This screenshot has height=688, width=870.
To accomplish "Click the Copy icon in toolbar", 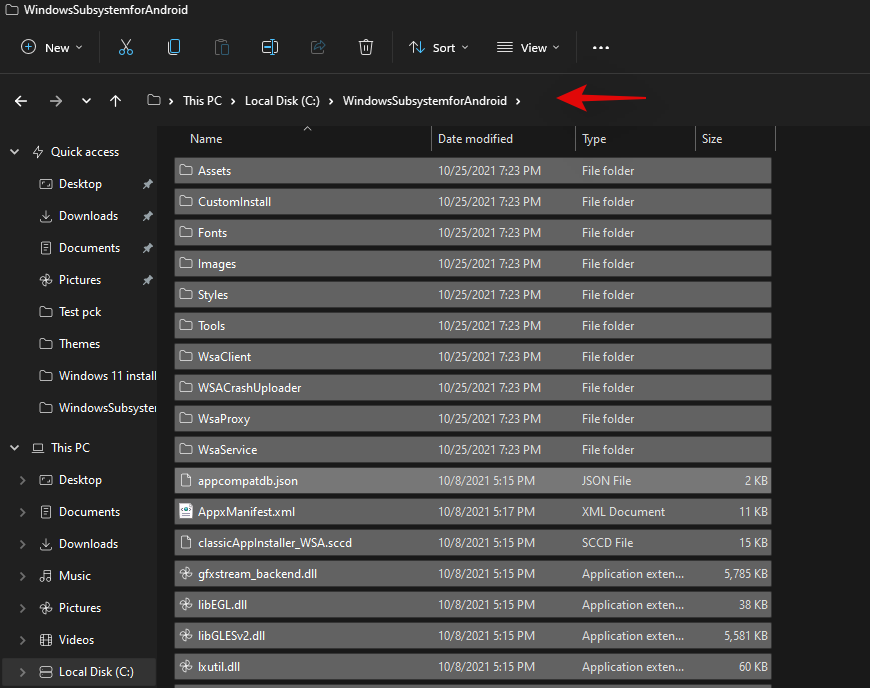I will coord(174,47).
